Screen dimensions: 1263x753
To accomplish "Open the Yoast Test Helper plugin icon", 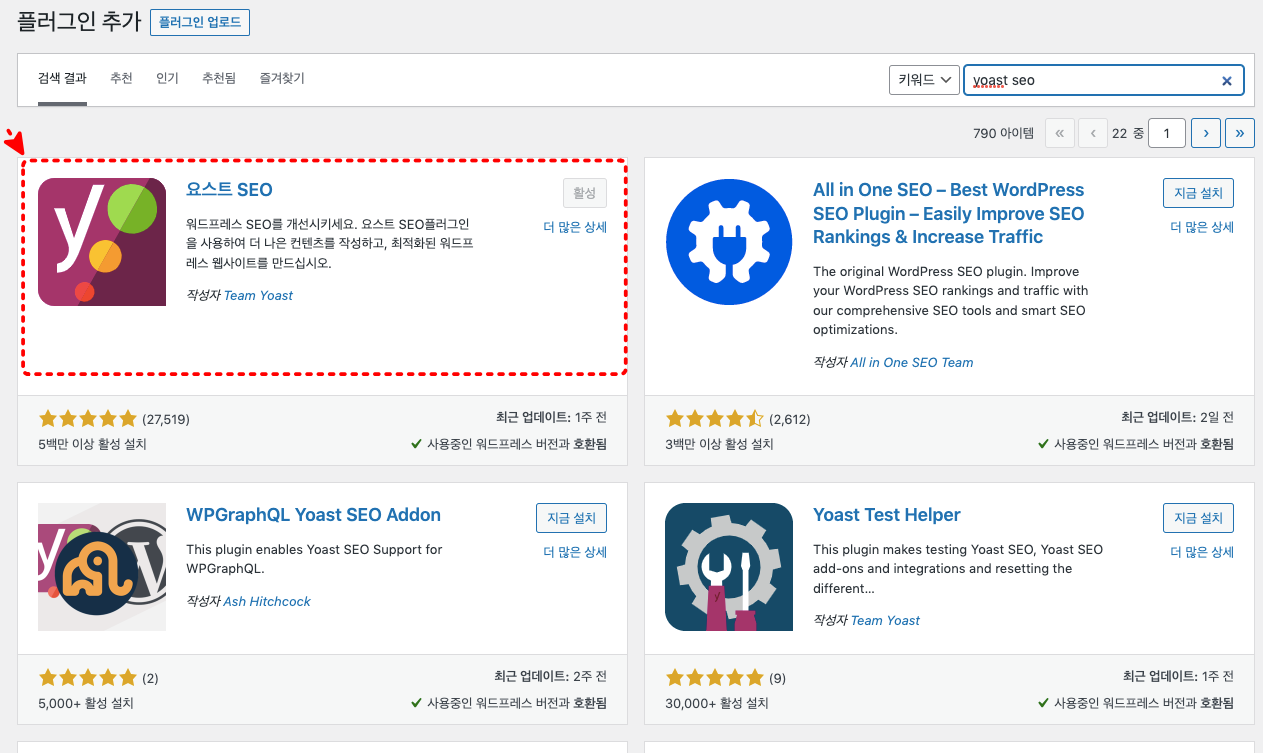I will pos(729,567).
